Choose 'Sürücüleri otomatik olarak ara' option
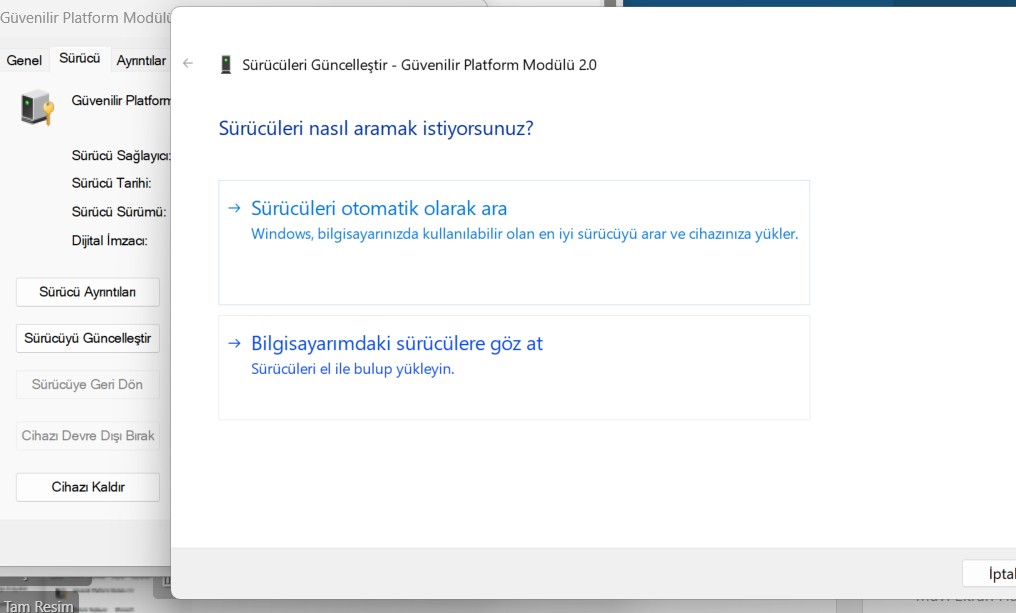The width and height of the screenshot is (1016, 613). click(x=514, y=242)
